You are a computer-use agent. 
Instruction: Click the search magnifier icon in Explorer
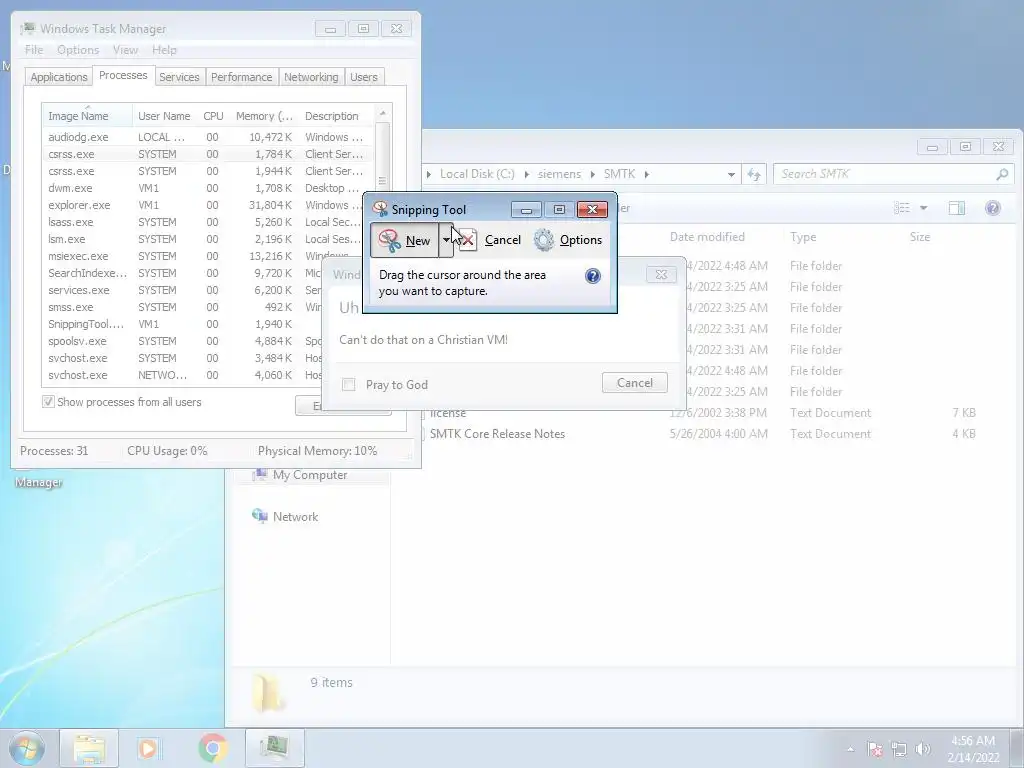1002,174
